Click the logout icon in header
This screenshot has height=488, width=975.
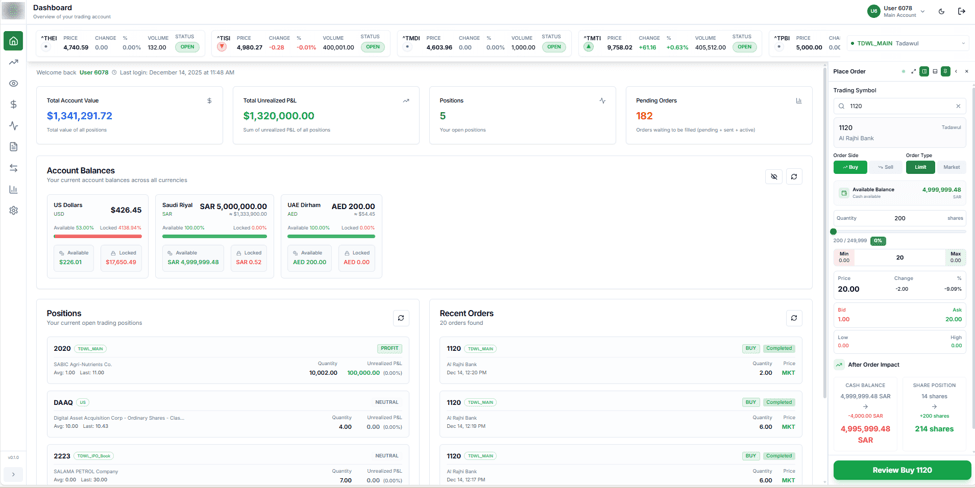tap(961, 11)
